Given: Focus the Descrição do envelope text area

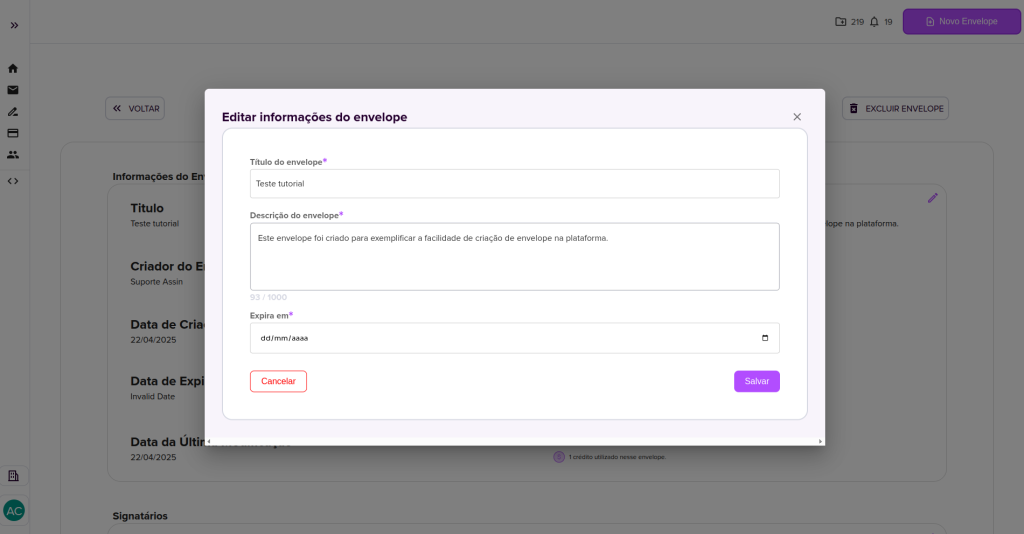Looking at the screenshot, I should tap(514, 256).
